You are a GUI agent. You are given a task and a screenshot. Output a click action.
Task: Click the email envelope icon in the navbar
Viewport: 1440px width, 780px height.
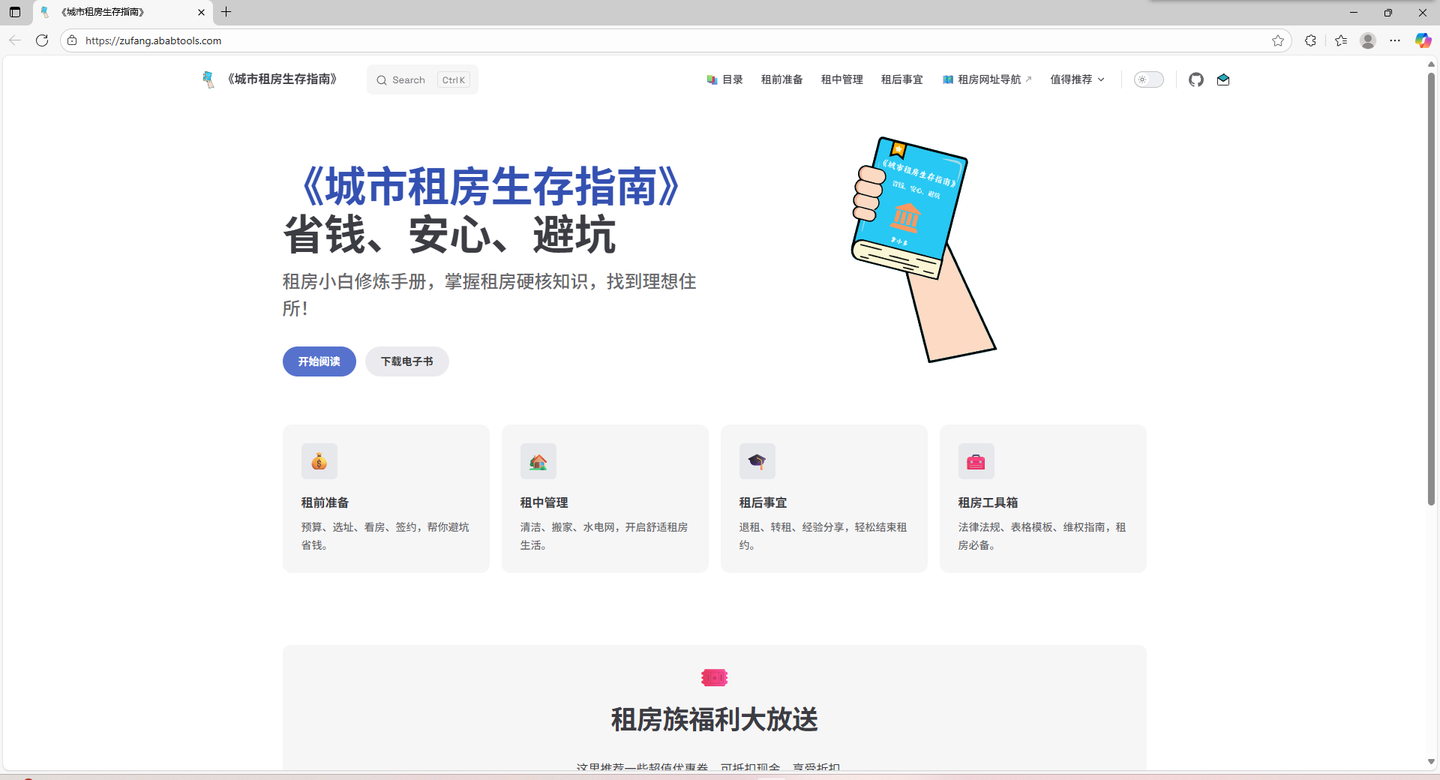(x=1223, y=80)
